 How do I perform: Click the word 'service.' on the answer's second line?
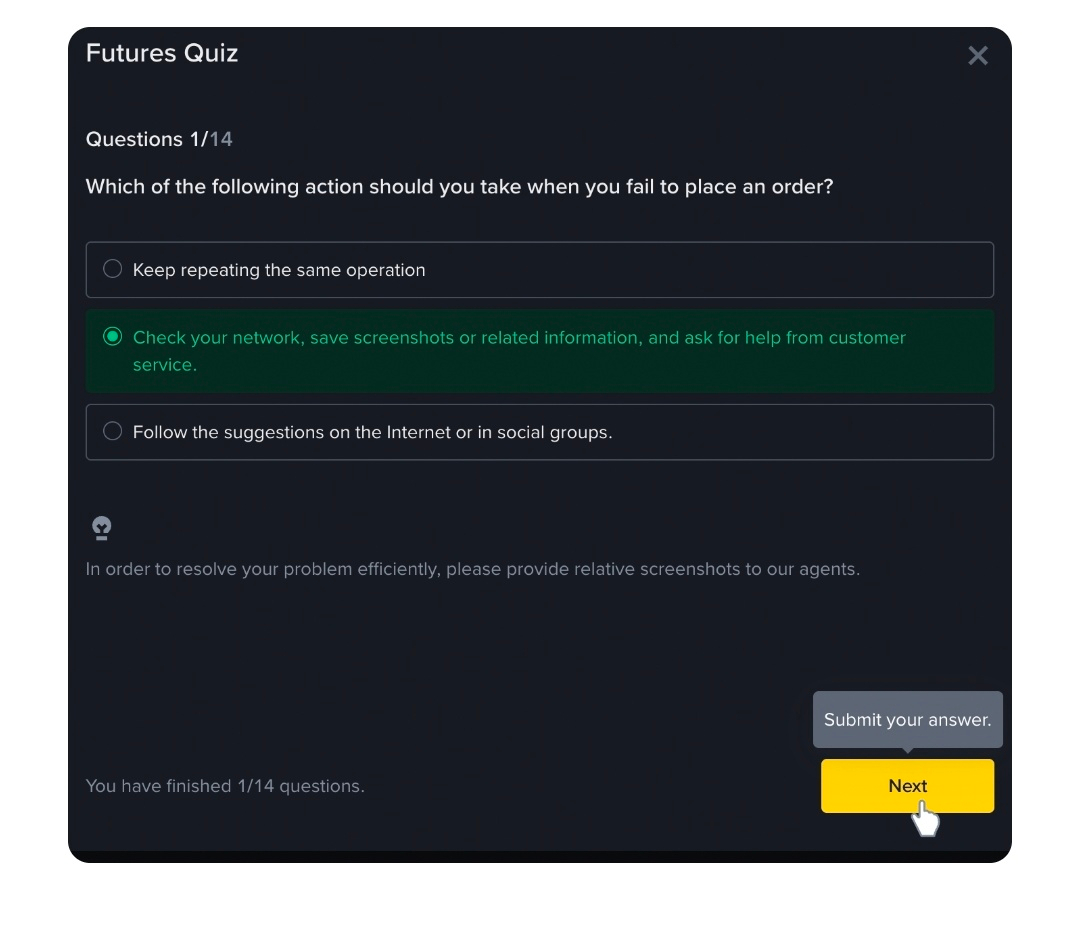(x=165, y=365)
